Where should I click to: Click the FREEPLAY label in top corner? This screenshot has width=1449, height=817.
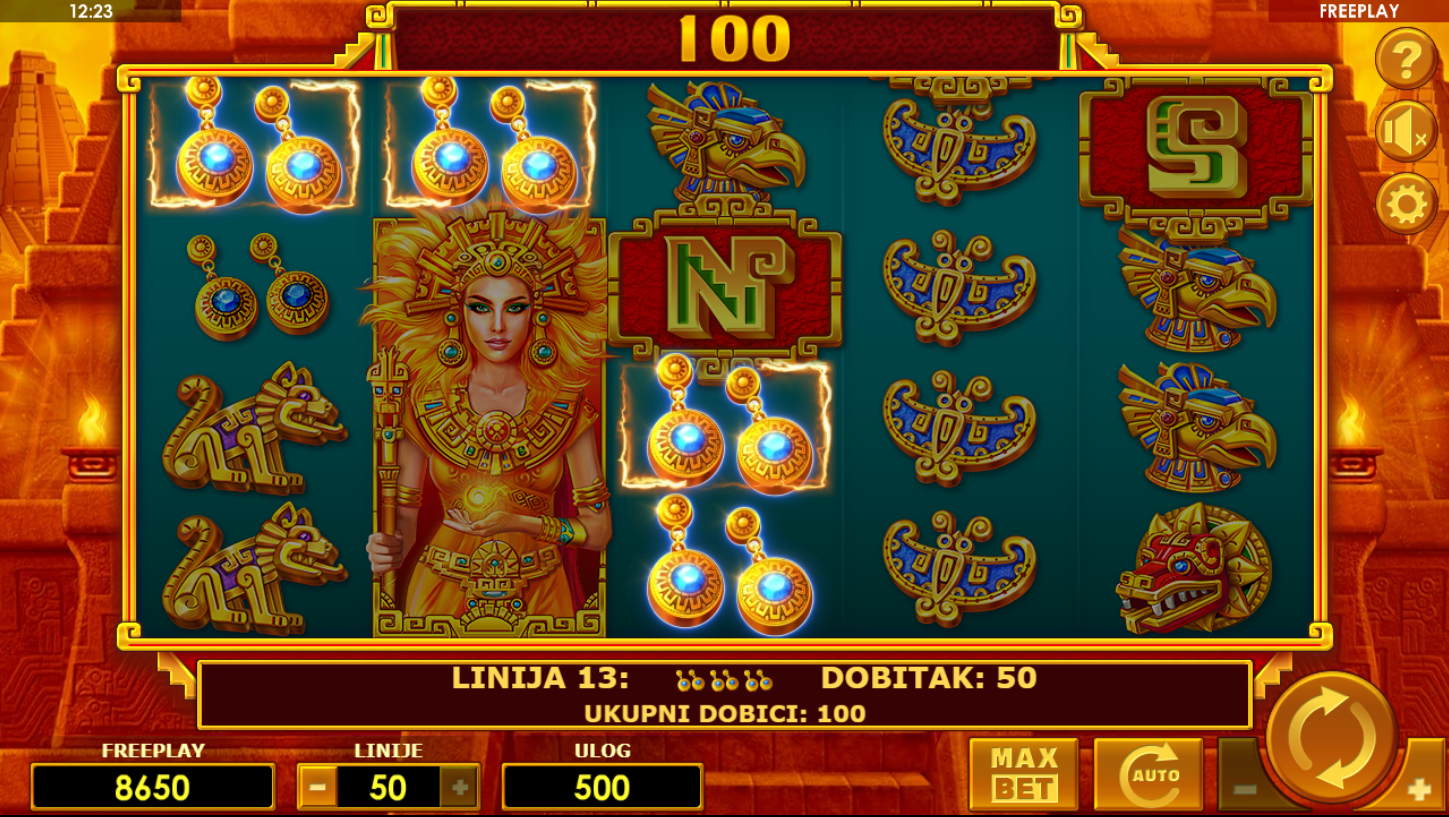pos(1358,12)
